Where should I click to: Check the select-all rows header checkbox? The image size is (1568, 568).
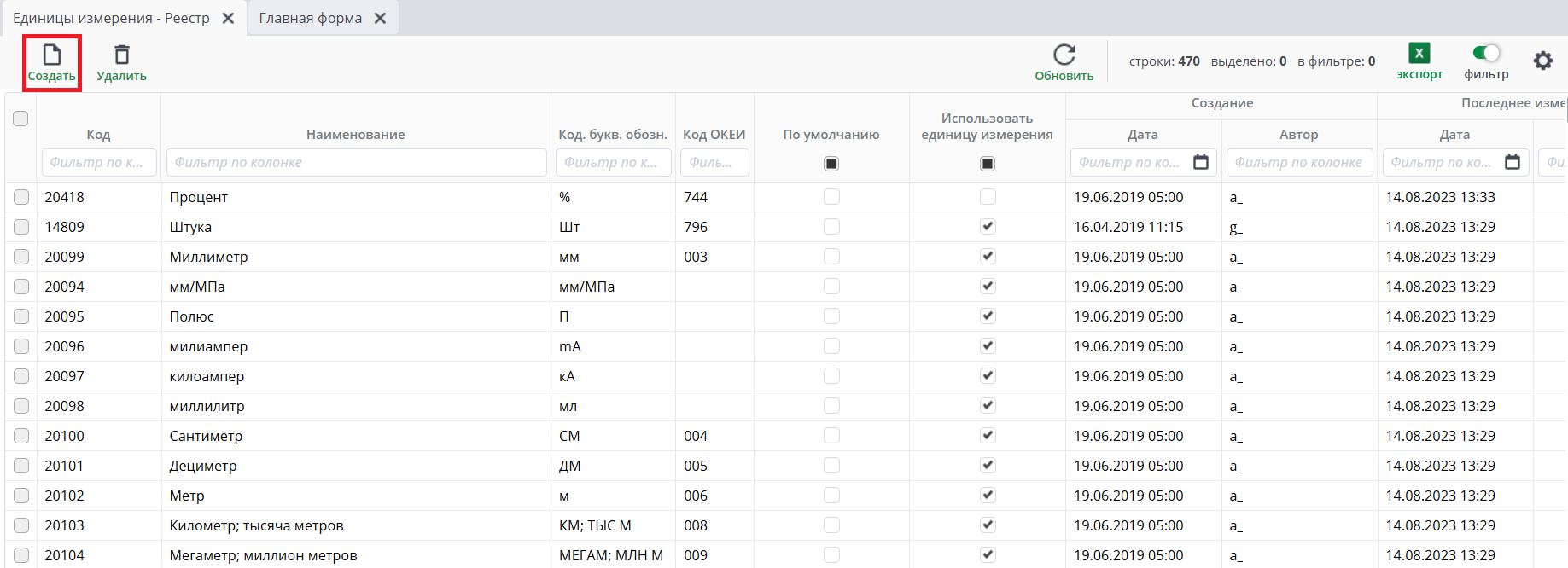(20, 119)
